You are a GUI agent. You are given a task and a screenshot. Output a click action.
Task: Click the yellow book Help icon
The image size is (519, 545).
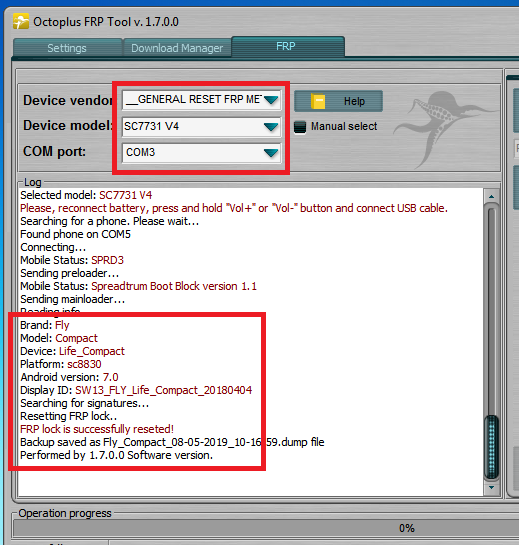[318, 101]
